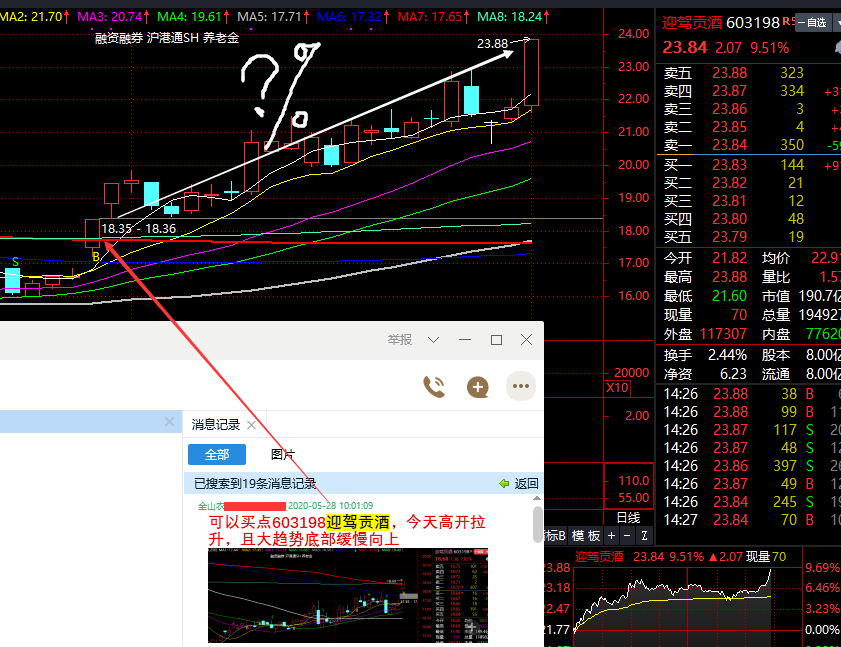Select the 图片 filter tab
841x647 pixels.
(x=283, y=454)
